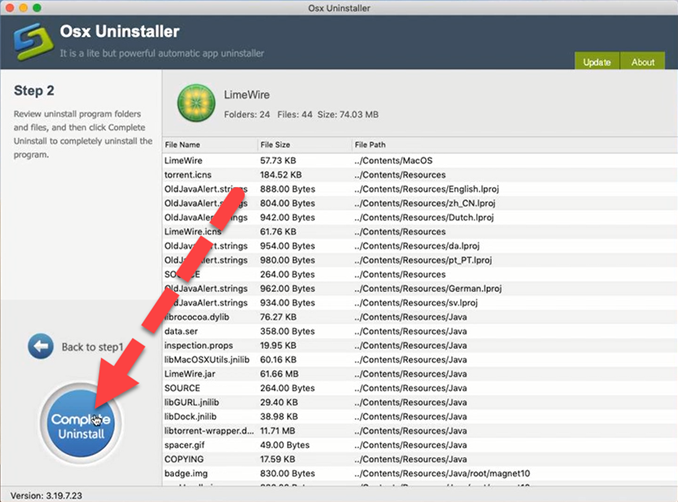
Task: Click the Size: 74.03 MB summary text
Action: tap(348, 115)
